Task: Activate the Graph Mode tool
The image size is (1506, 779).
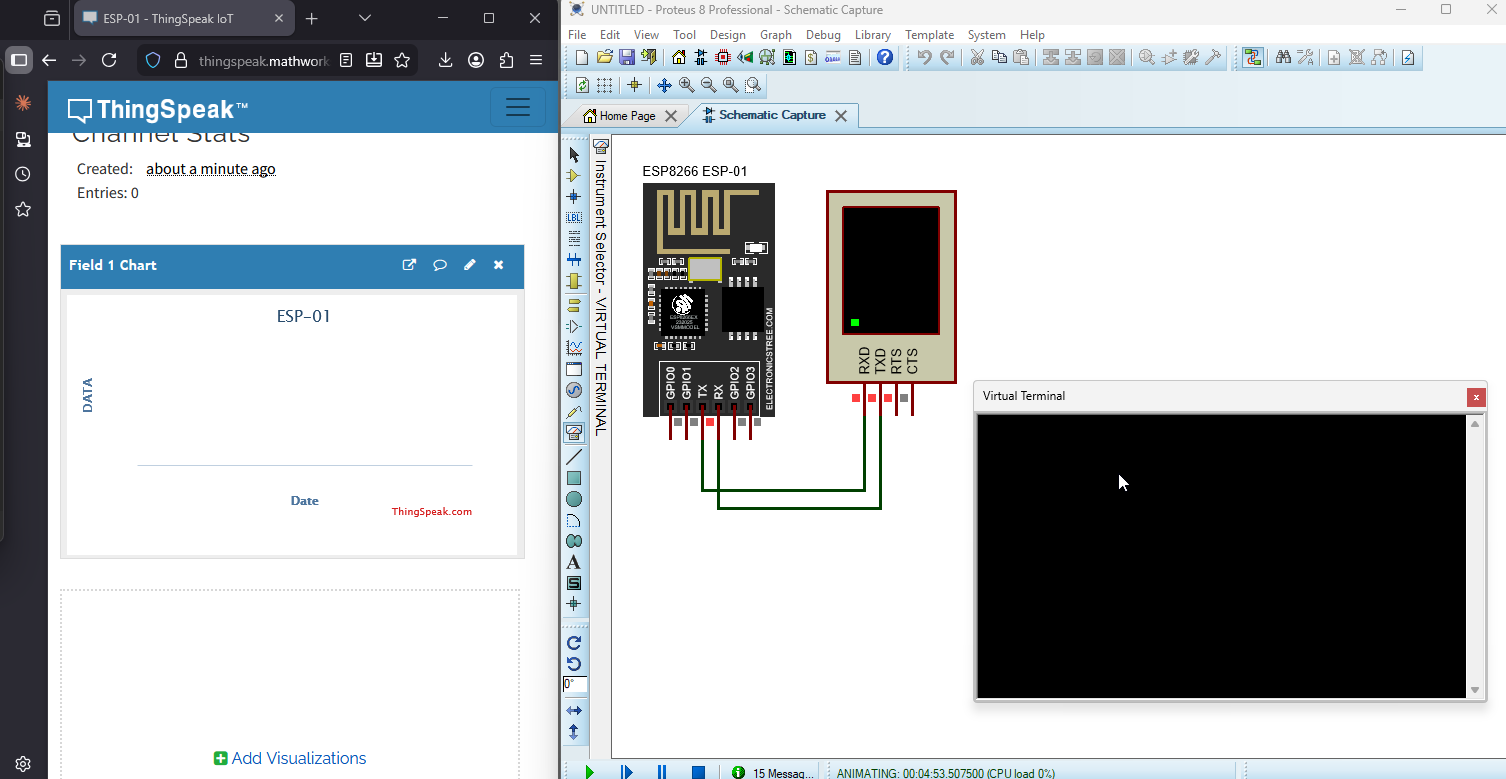Action: tap(574, 348)
